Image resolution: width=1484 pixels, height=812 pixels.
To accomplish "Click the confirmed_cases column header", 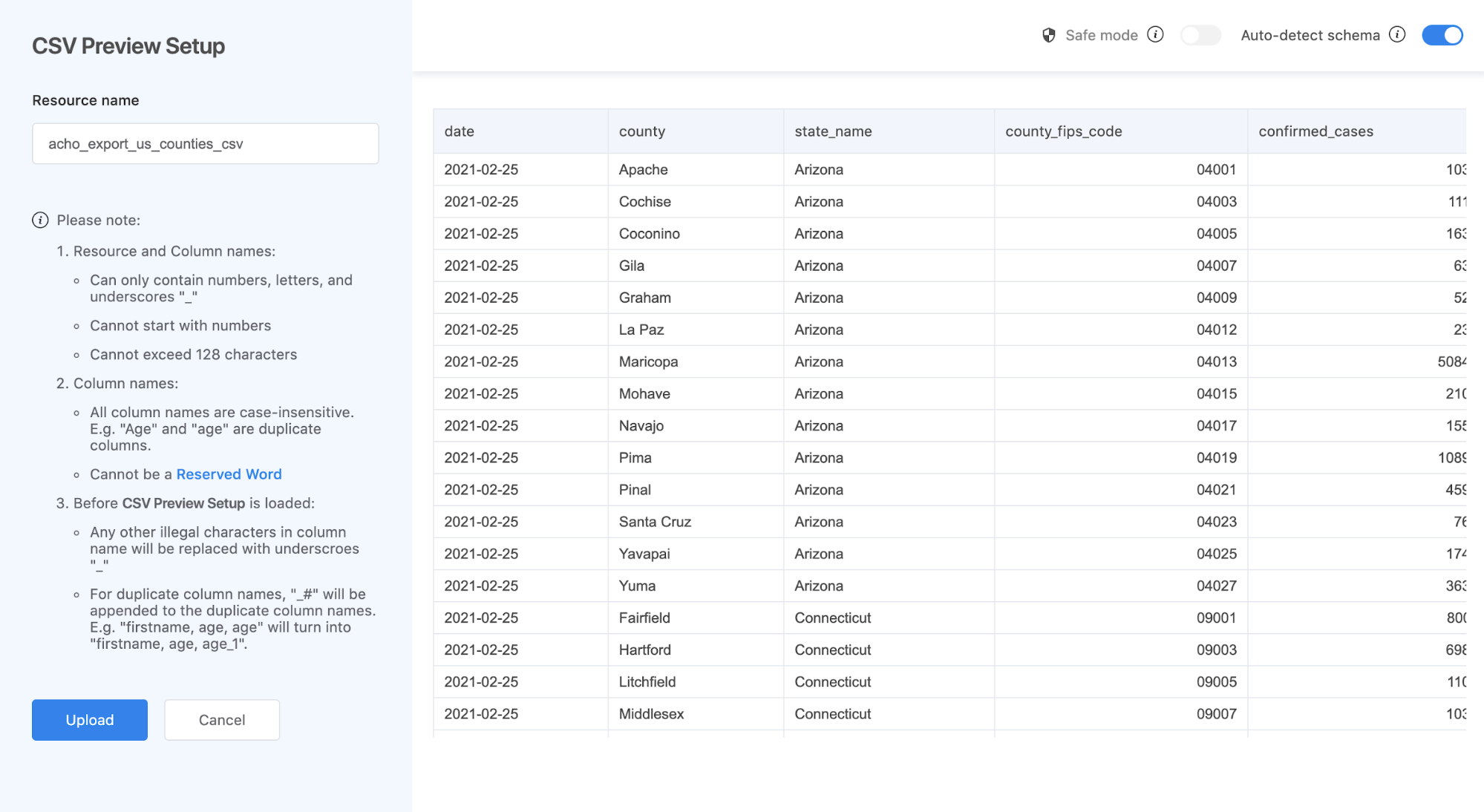I will (1315, 131).
